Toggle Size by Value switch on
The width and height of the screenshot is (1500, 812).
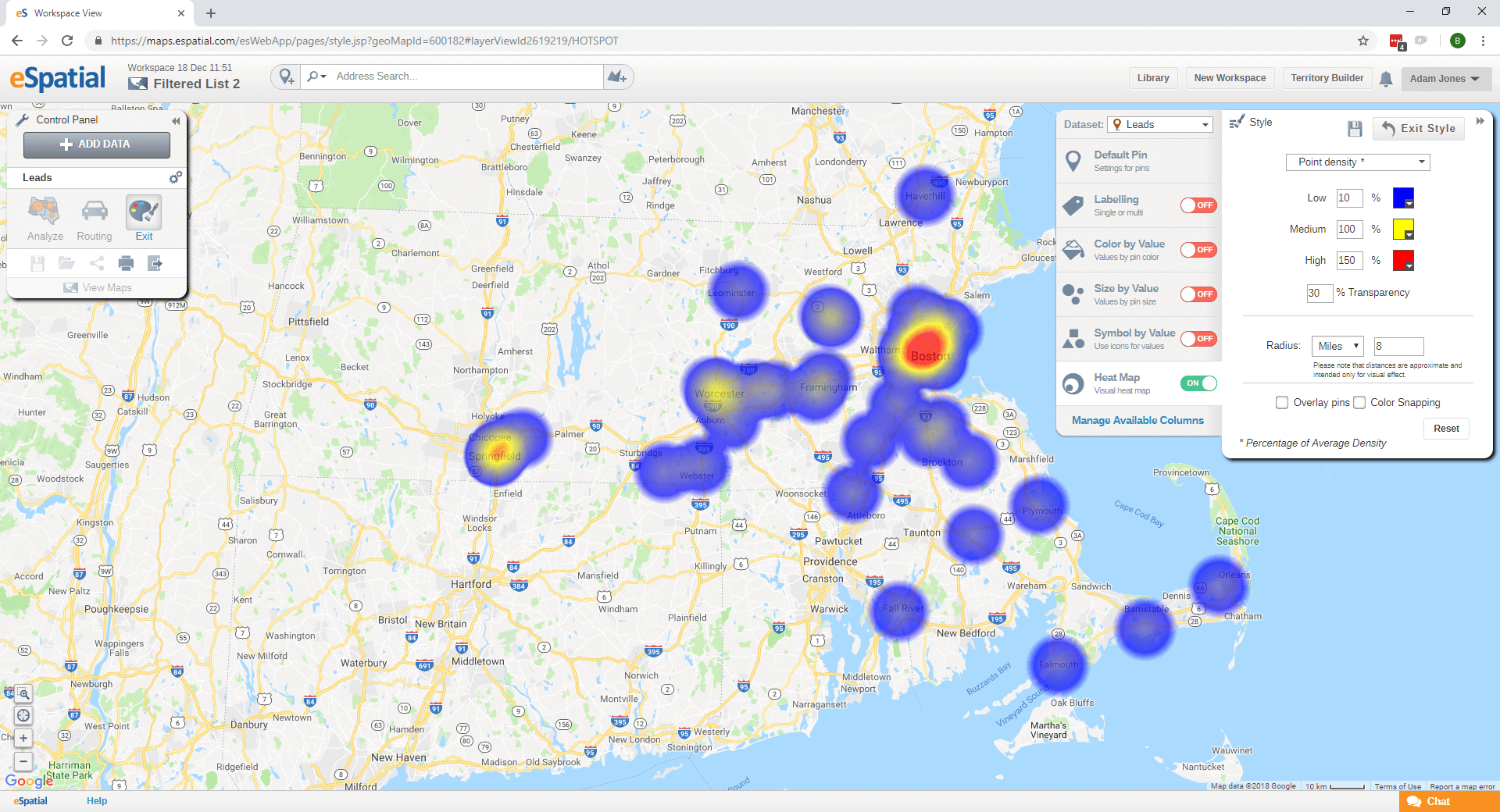coord(1198,294)
